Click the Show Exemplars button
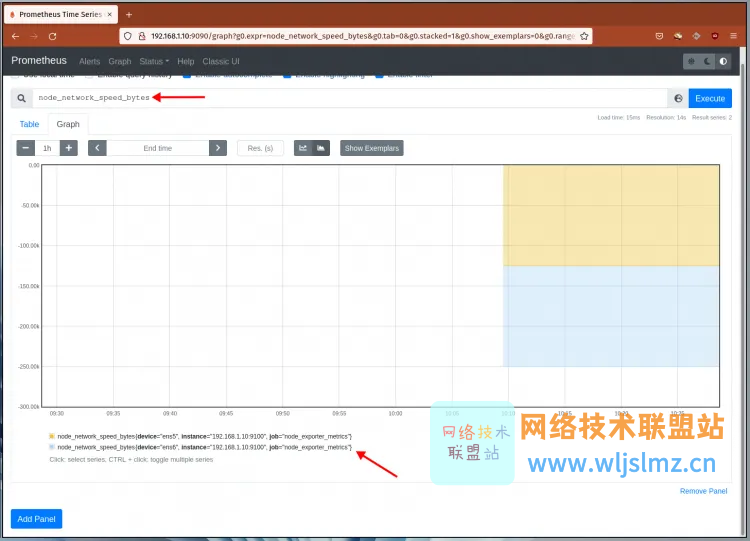Image resolution: width=750 pixels, height=541 pixels. [x=372, y=148]
